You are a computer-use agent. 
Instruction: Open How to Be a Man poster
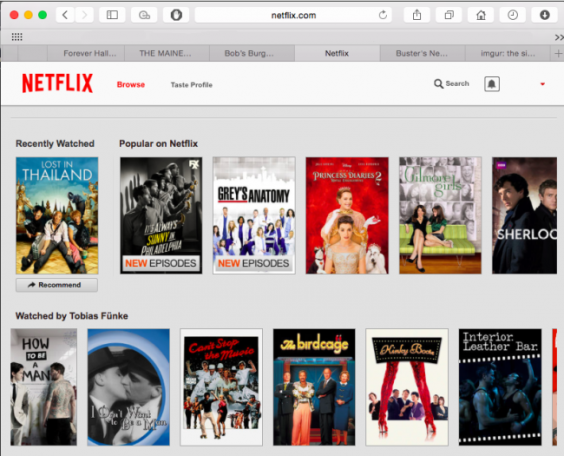[44, 387]
